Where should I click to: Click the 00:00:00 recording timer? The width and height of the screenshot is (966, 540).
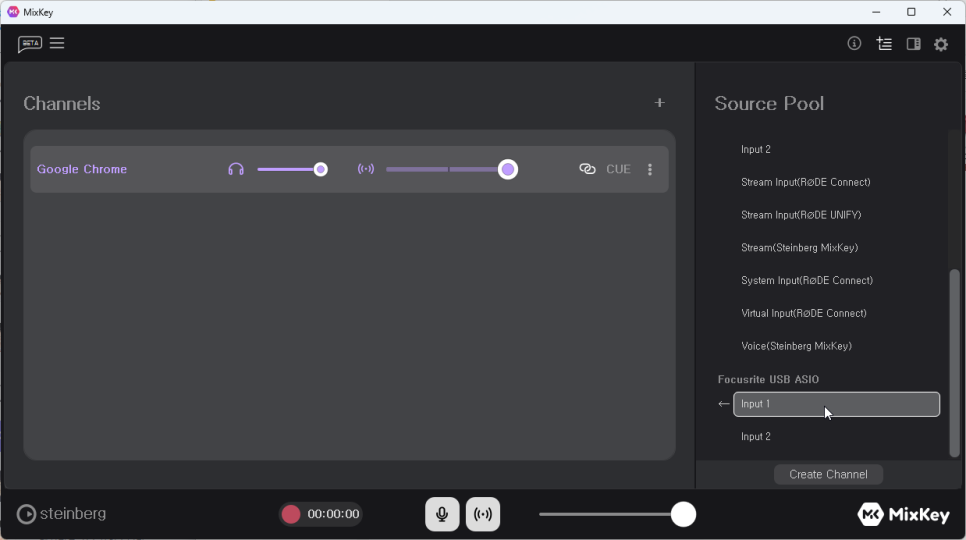(x=333, y=514)
